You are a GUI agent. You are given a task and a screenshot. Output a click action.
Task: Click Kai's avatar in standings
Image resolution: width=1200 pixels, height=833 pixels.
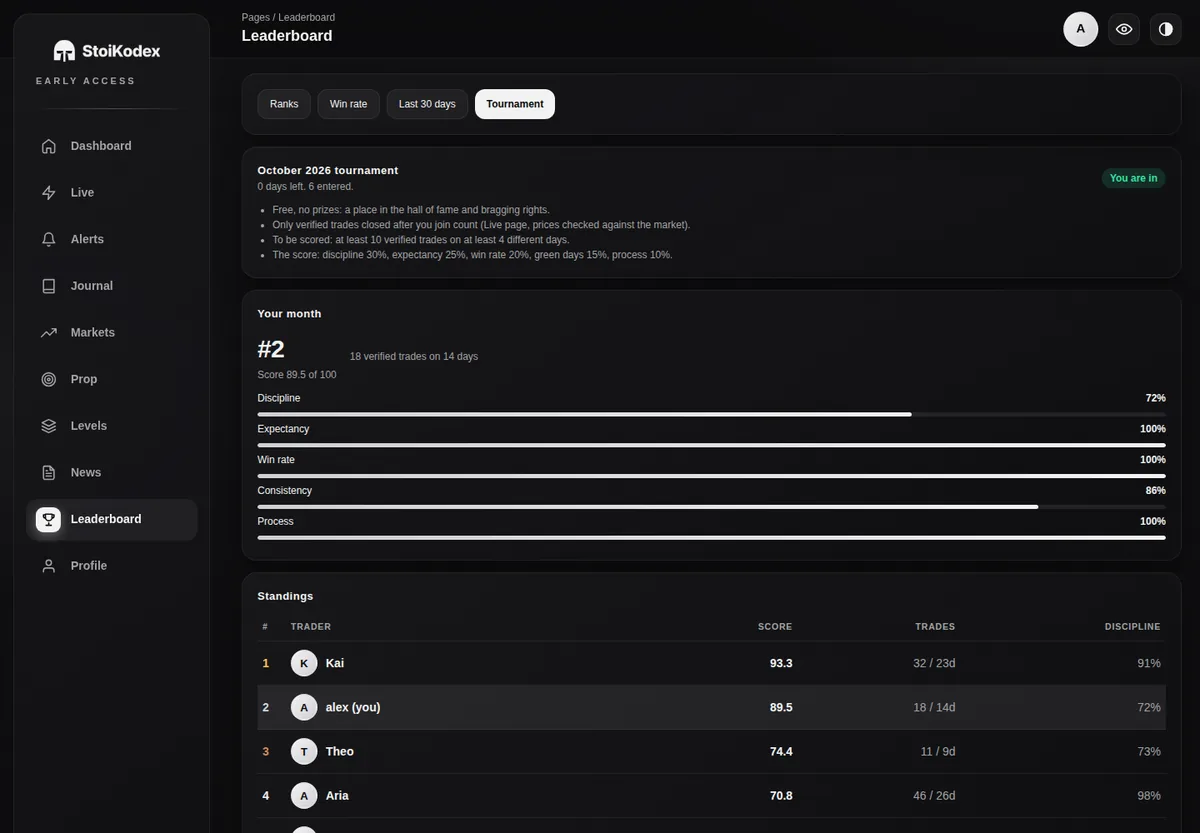[304, 663]
